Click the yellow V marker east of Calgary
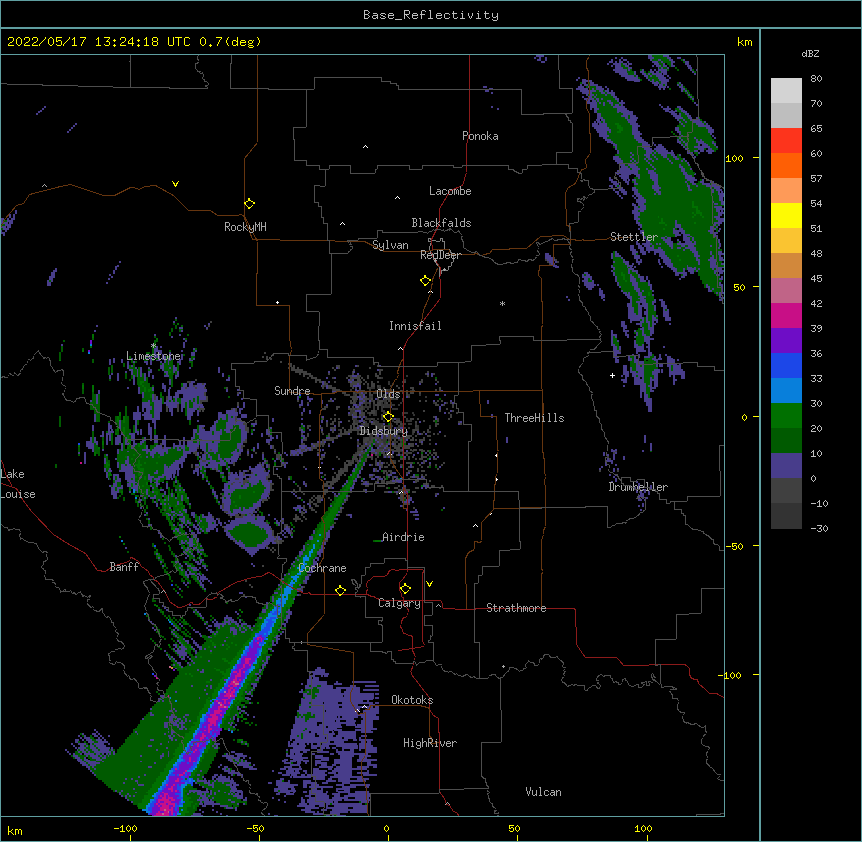This screenshot has height=842, width=862. click(429, 584)
